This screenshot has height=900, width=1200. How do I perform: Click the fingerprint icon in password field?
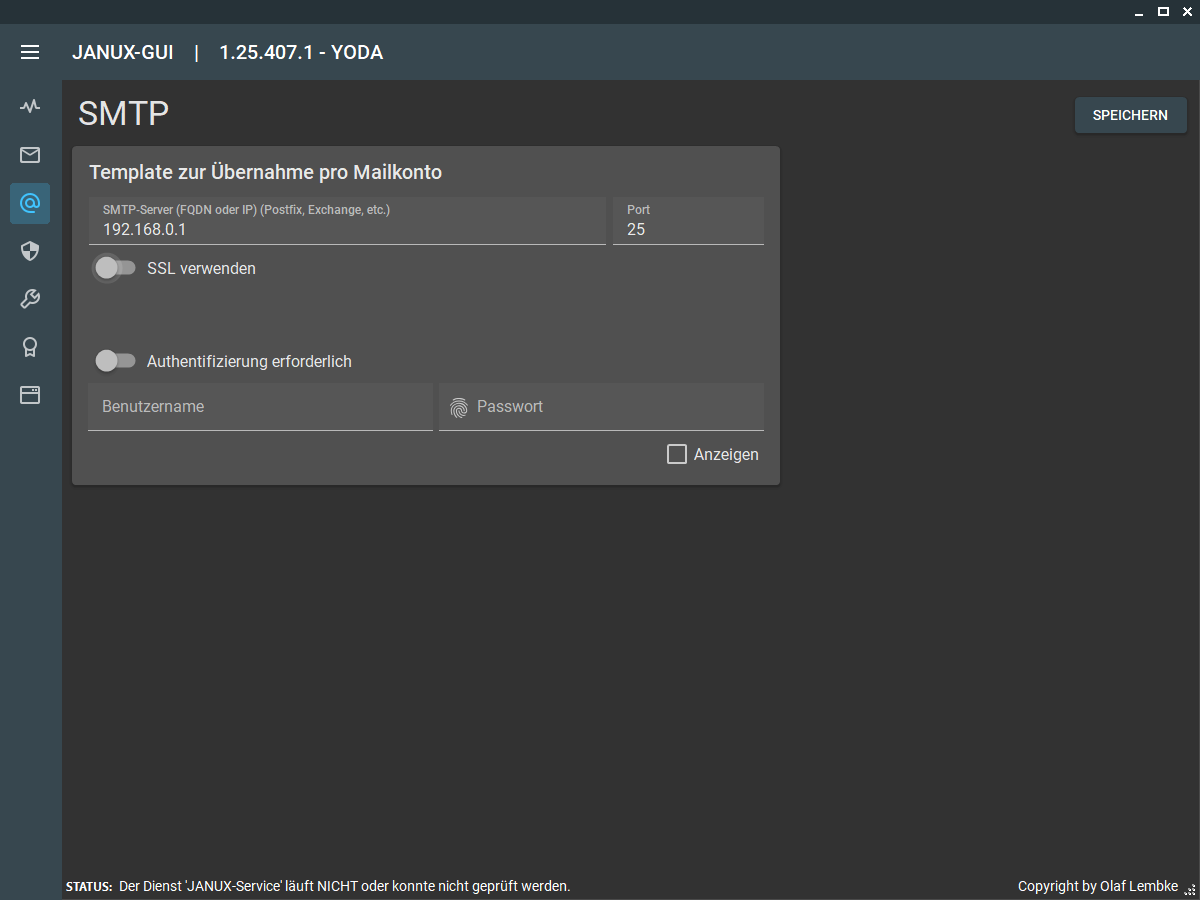click(x=459, y=408)
